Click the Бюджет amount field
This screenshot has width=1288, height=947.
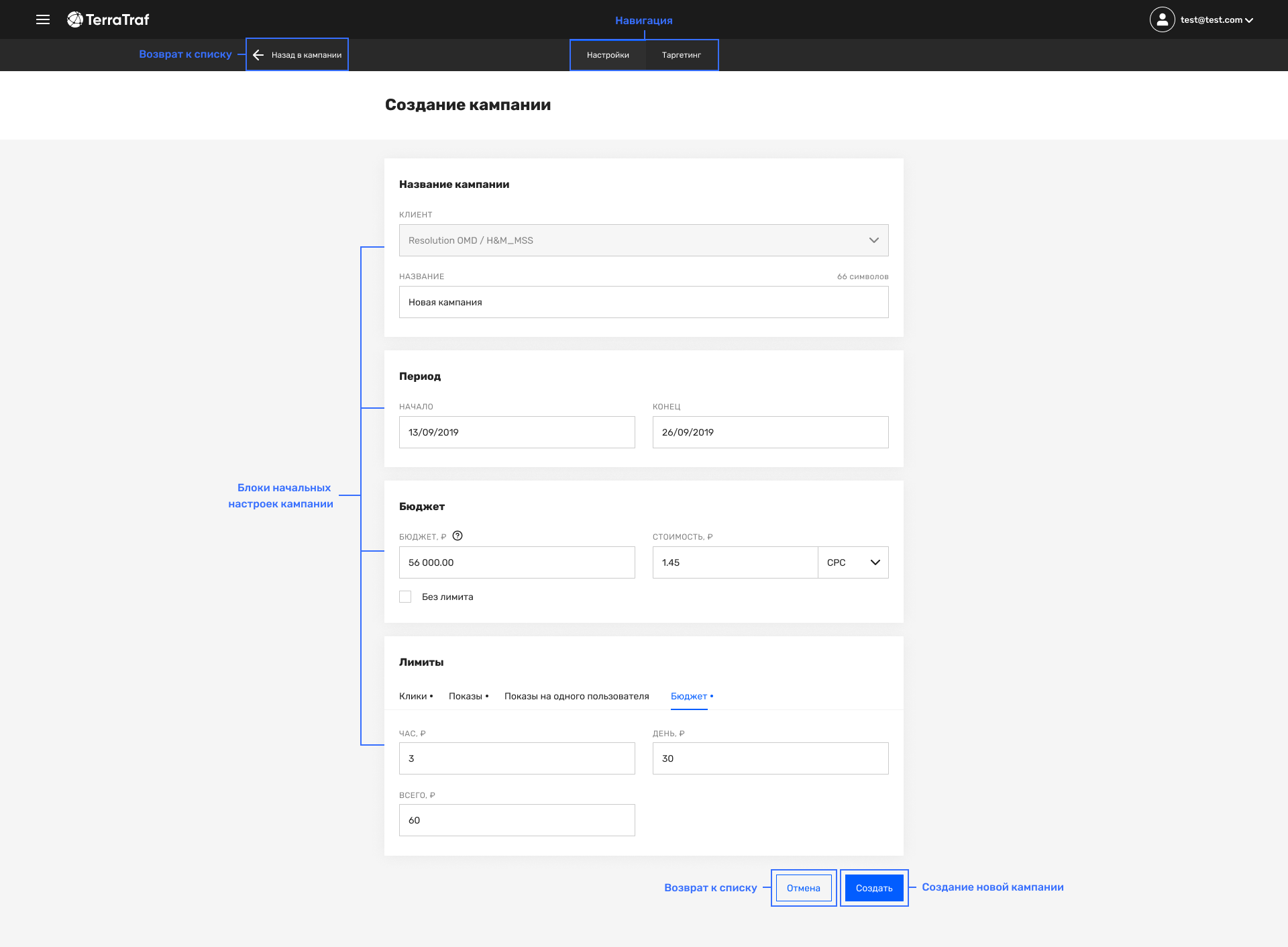point(517,562)
